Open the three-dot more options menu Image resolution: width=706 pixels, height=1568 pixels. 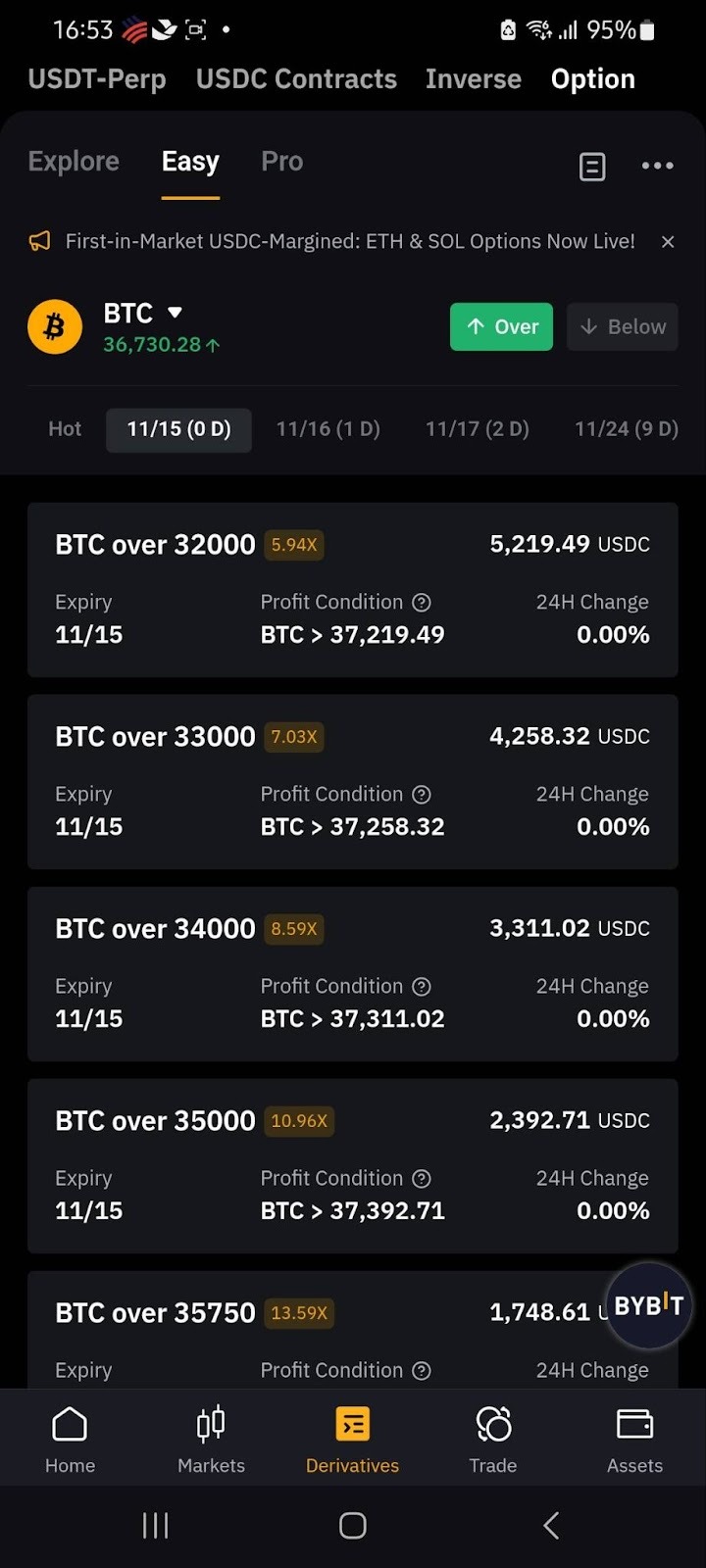point(657,166)
